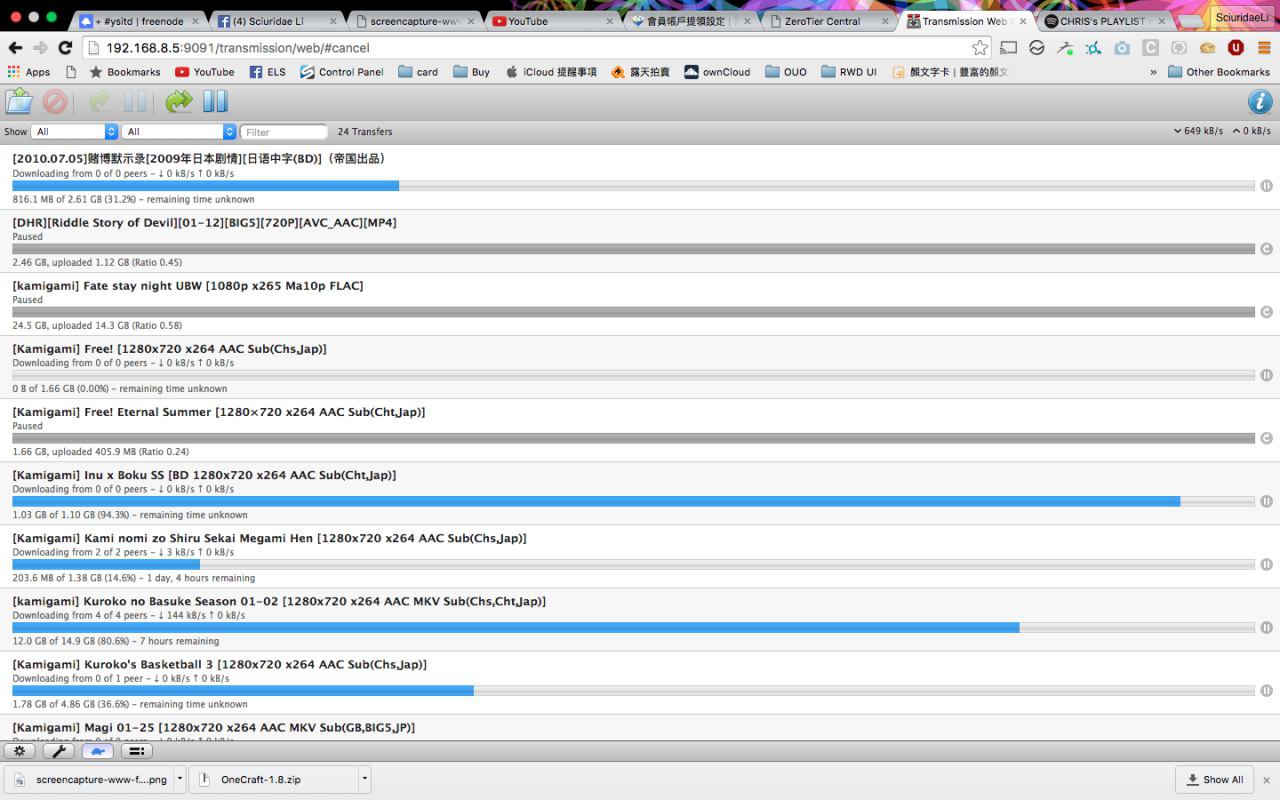
Task: Close the downloads bar
Action: [1266, 780]
